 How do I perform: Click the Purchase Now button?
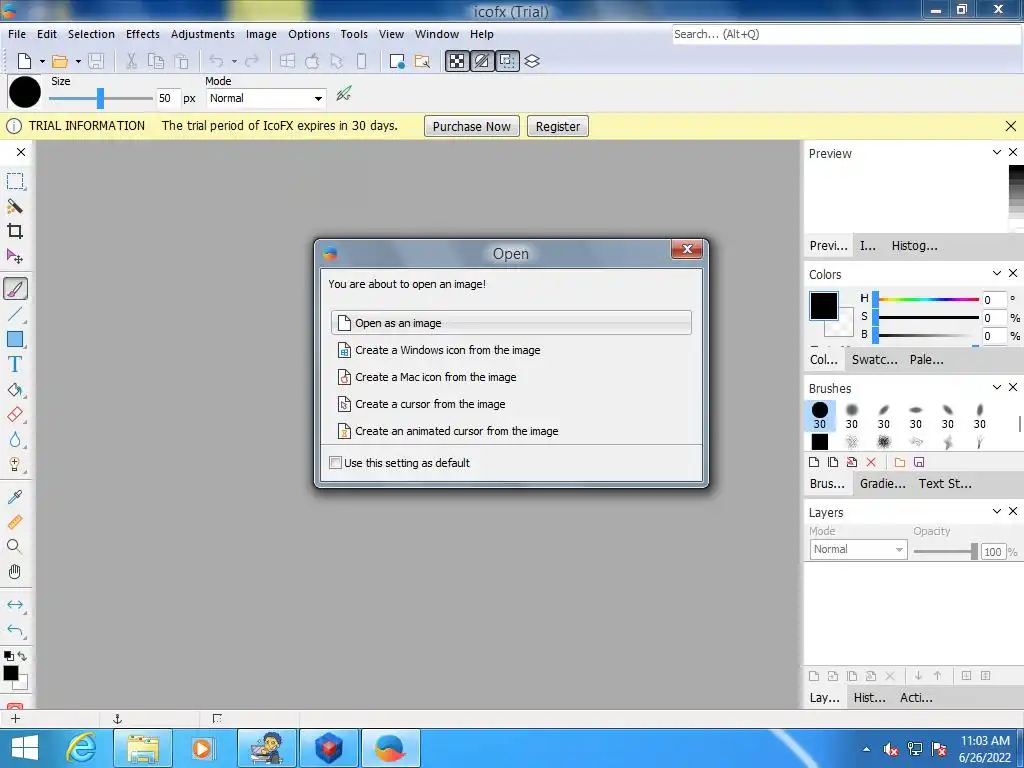point(472,127)
